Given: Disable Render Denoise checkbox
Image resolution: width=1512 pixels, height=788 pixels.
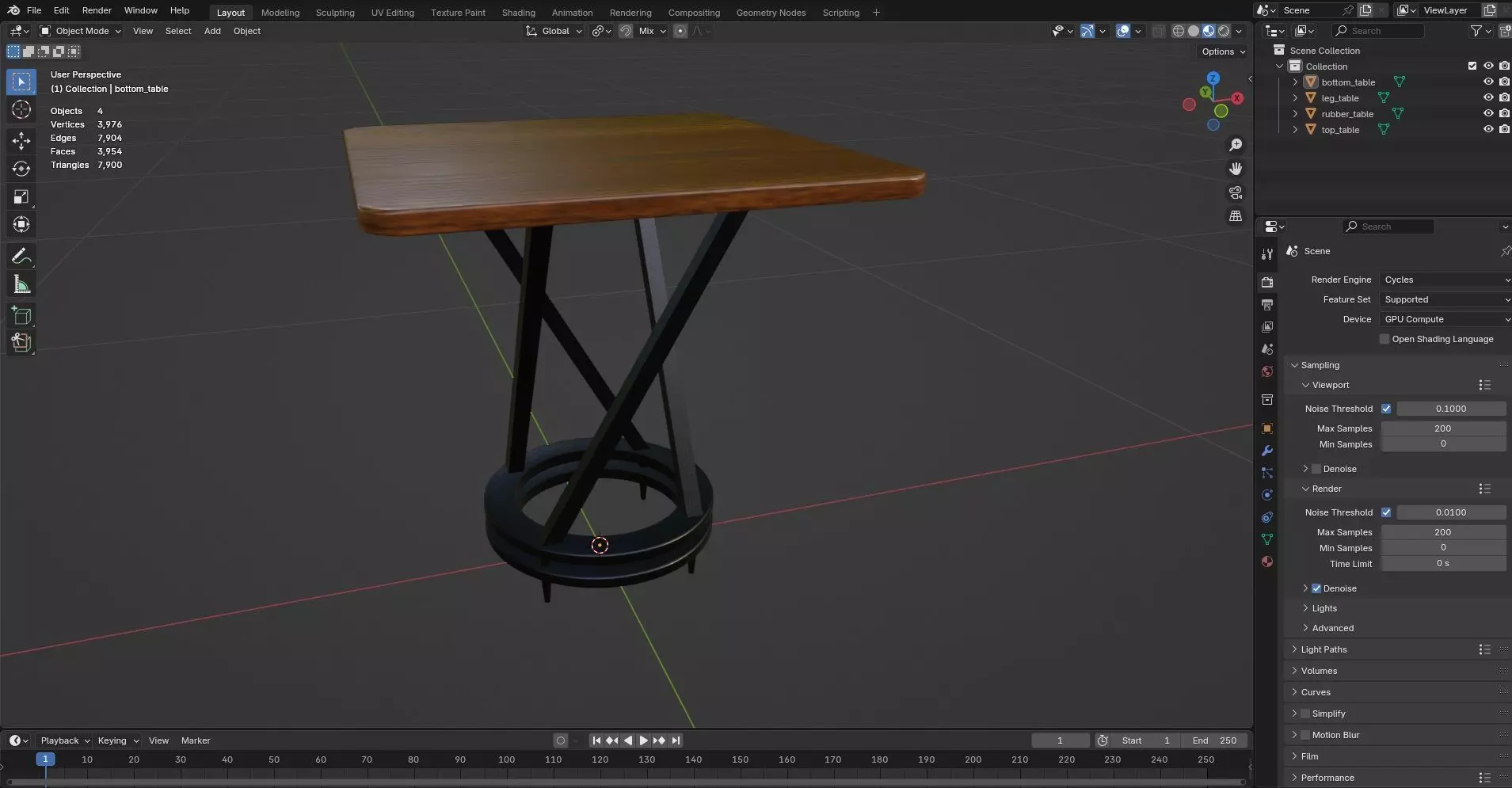Looking at the screenshot, I should [x=1316, y=588].
